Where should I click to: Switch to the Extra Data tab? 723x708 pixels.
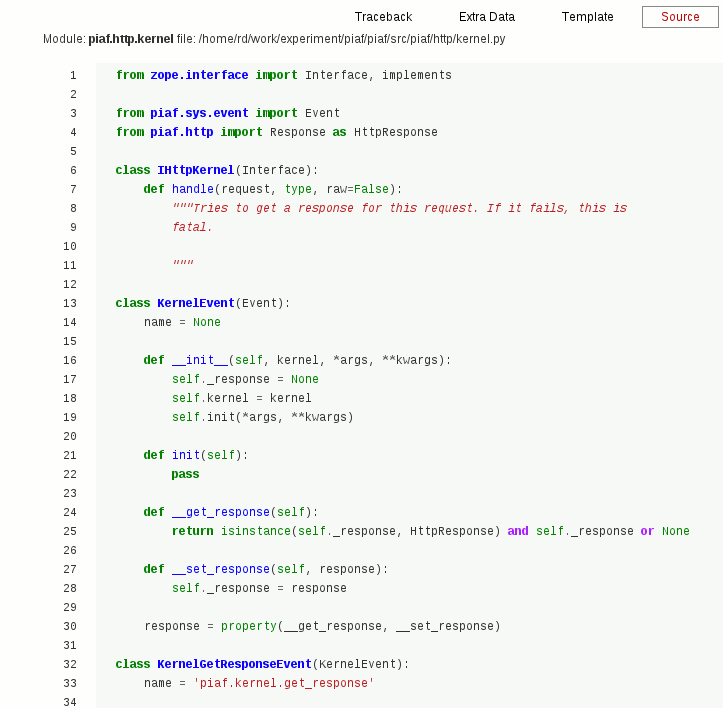pos(487,17)
